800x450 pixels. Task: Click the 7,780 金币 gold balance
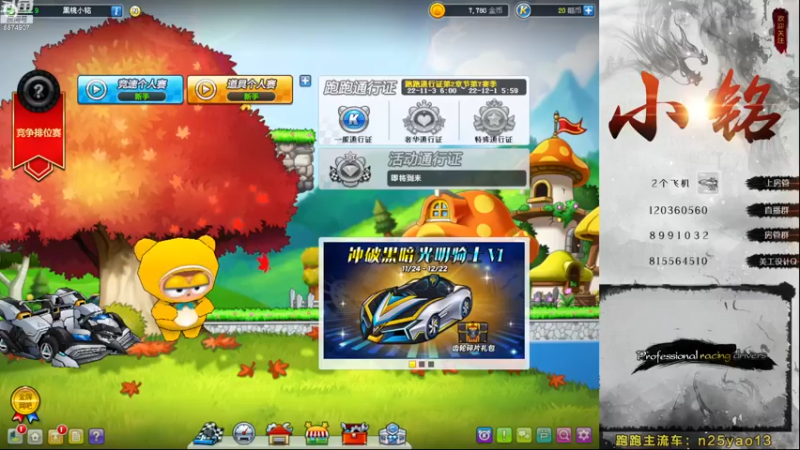(485, 10)
